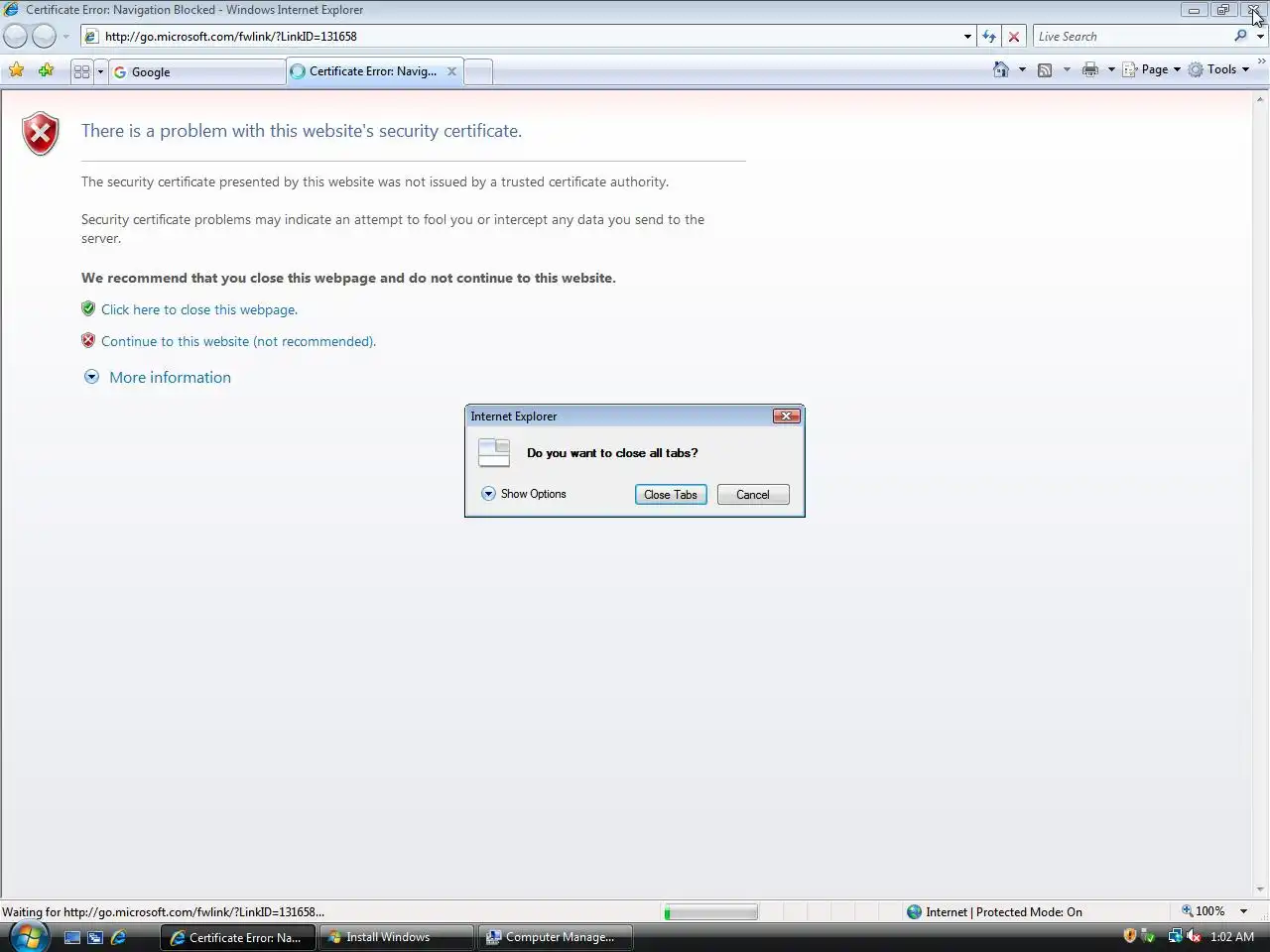Continue to this website link
The width and height of the screenshot is (1270, 952).
[x=238, y=341]
